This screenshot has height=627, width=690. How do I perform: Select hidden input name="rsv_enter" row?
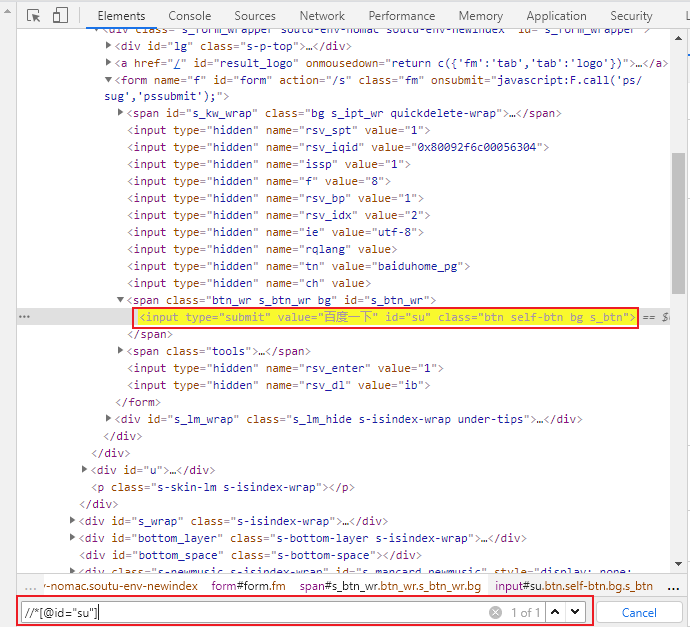[x=285, y=368]
